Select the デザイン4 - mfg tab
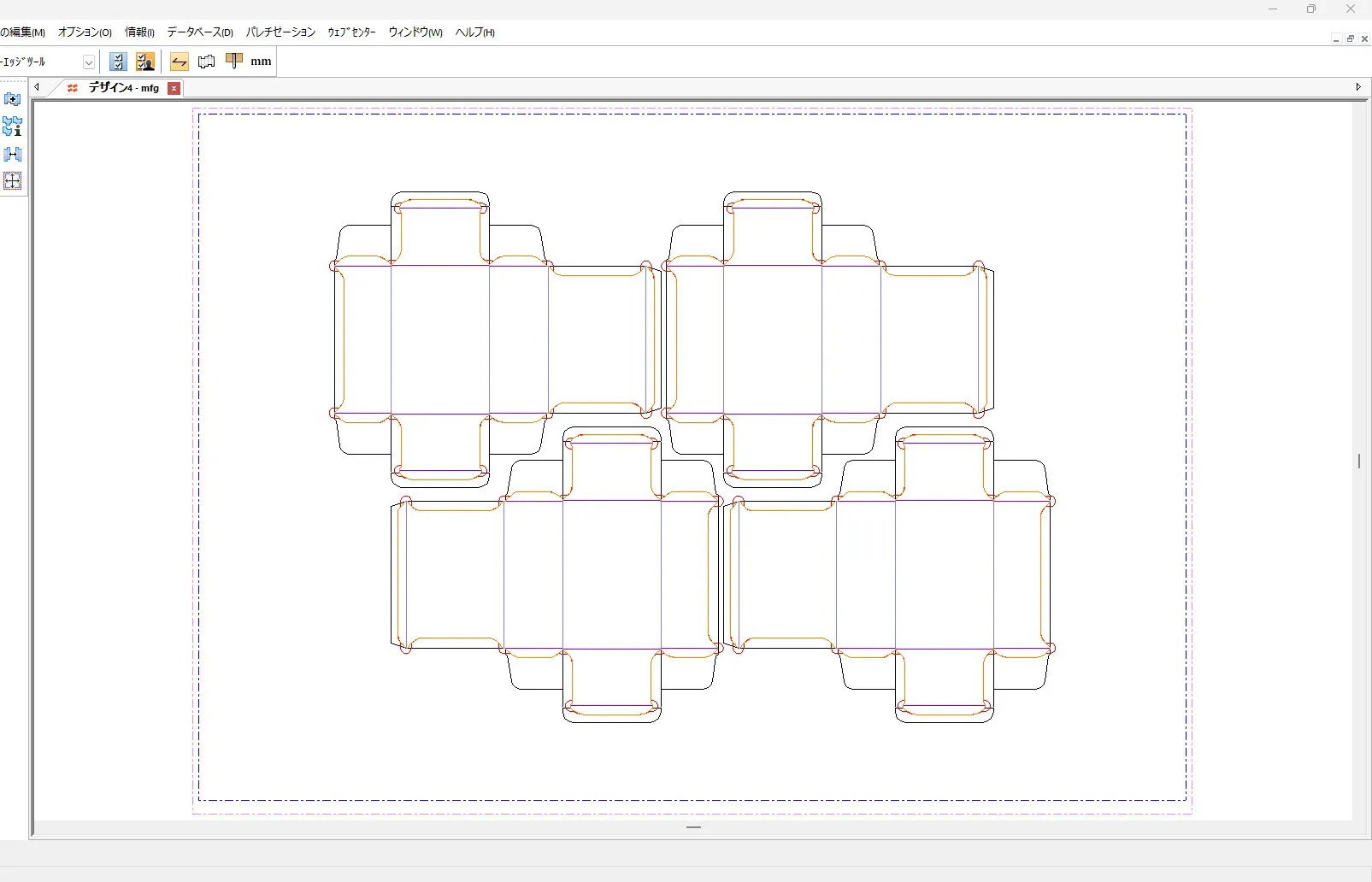 (123, 88)
